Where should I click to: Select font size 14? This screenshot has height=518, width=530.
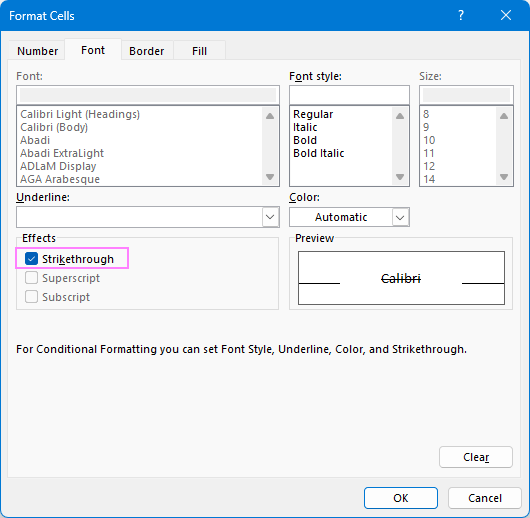tap(429, 179)
